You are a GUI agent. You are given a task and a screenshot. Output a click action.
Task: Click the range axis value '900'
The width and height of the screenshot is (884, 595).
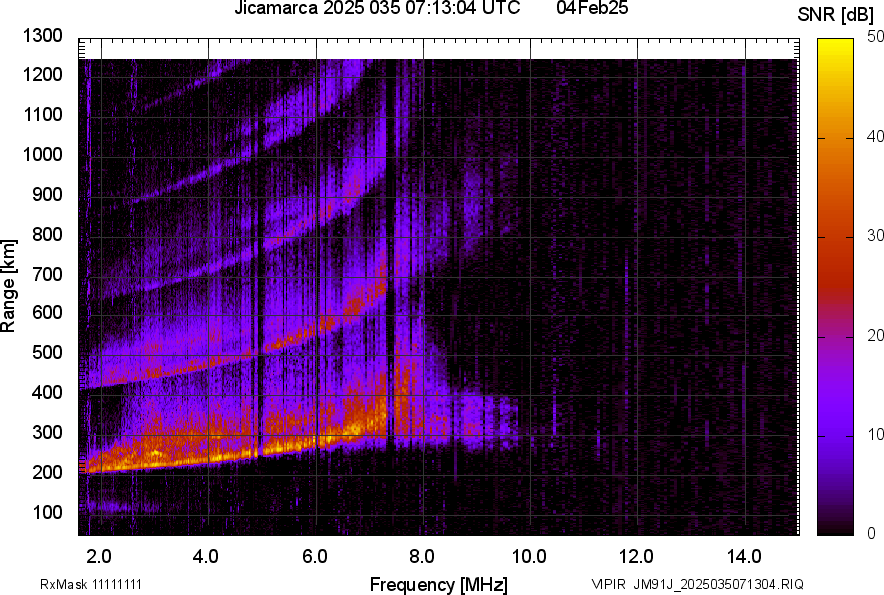pos(47,194)
